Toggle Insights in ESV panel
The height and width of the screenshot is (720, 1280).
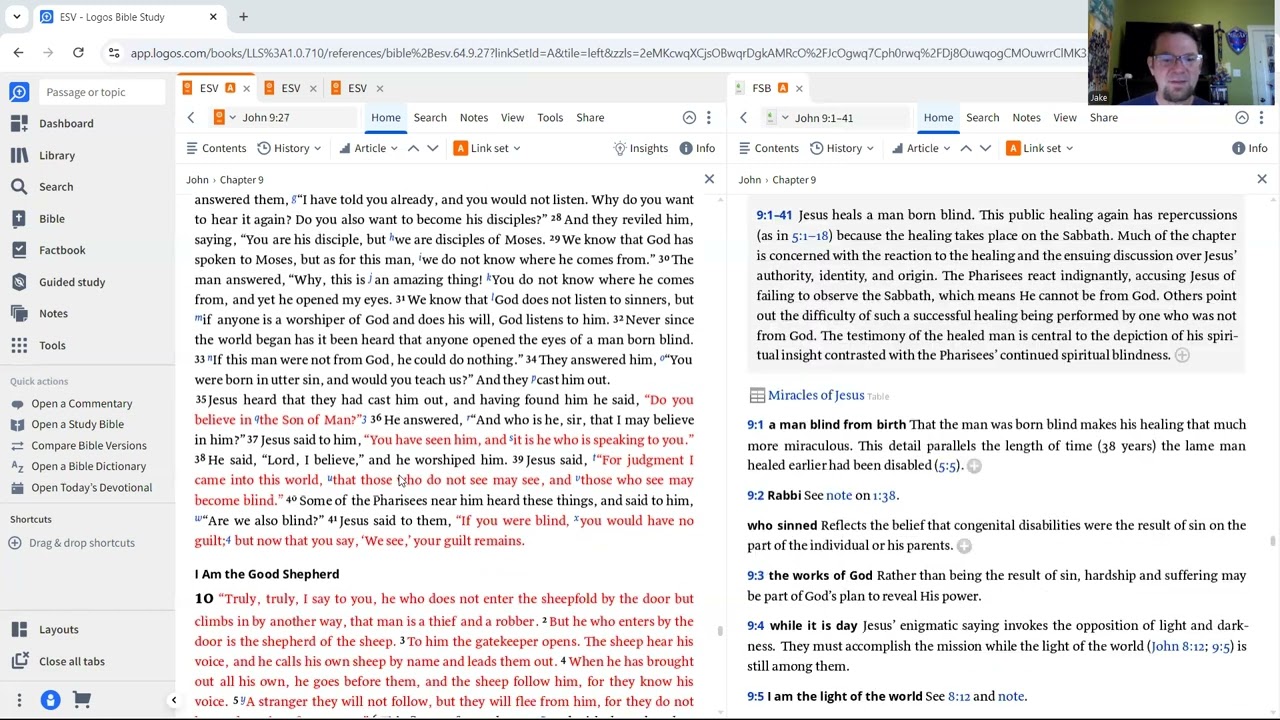tap(641, 148)
